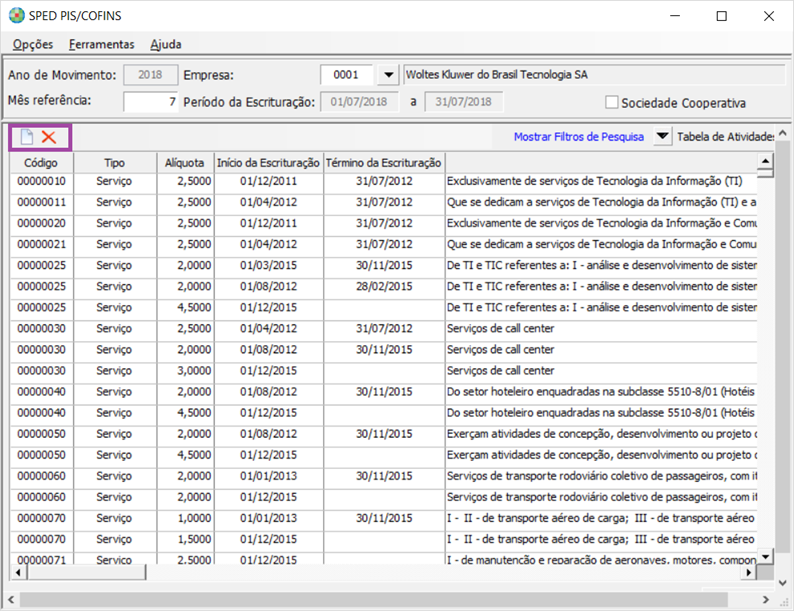Click the table scroll left arrow
This screenshot has height=611, width=794.
[17, 573]
